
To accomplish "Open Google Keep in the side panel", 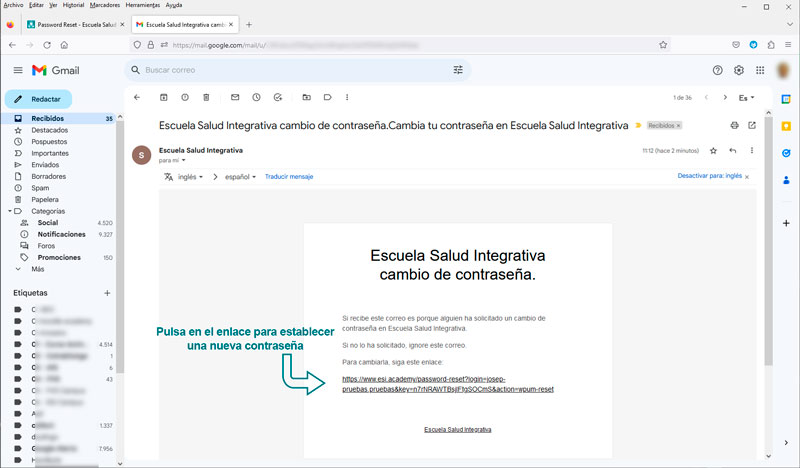I will [x=786, y=126].
